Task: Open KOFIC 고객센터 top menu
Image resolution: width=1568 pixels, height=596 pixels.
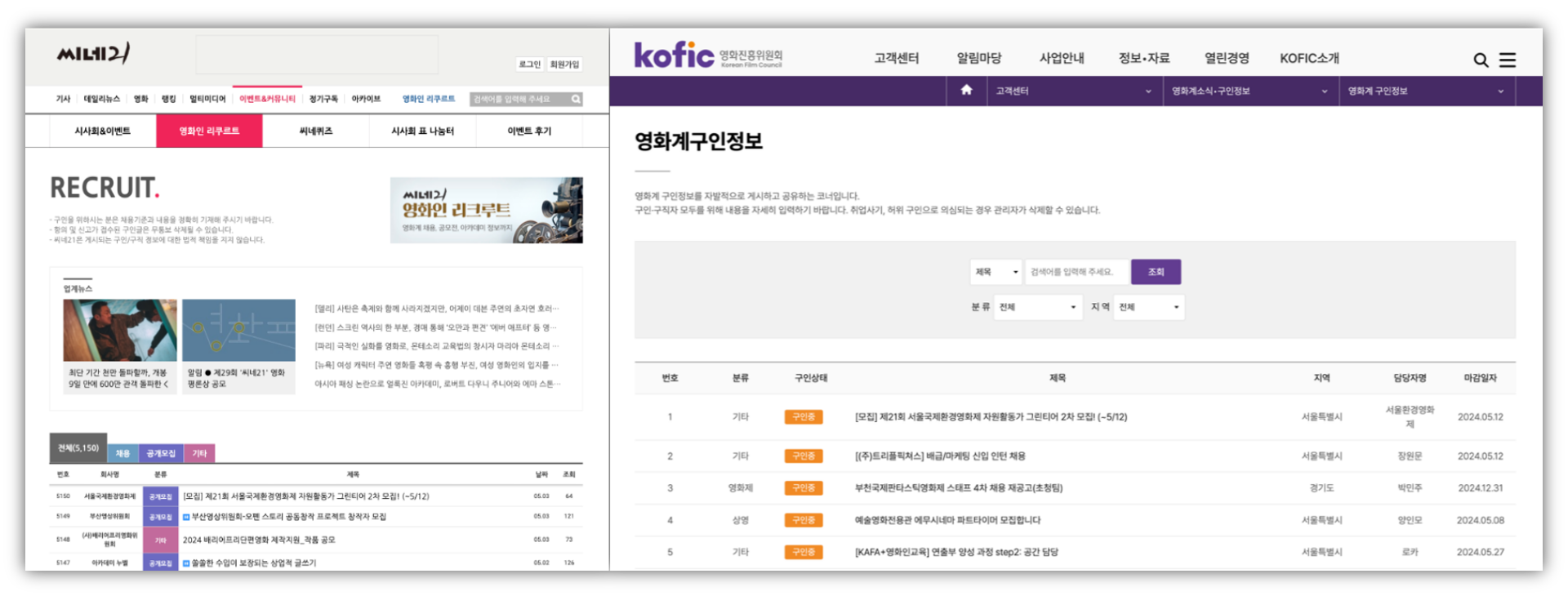Action: 896,58
